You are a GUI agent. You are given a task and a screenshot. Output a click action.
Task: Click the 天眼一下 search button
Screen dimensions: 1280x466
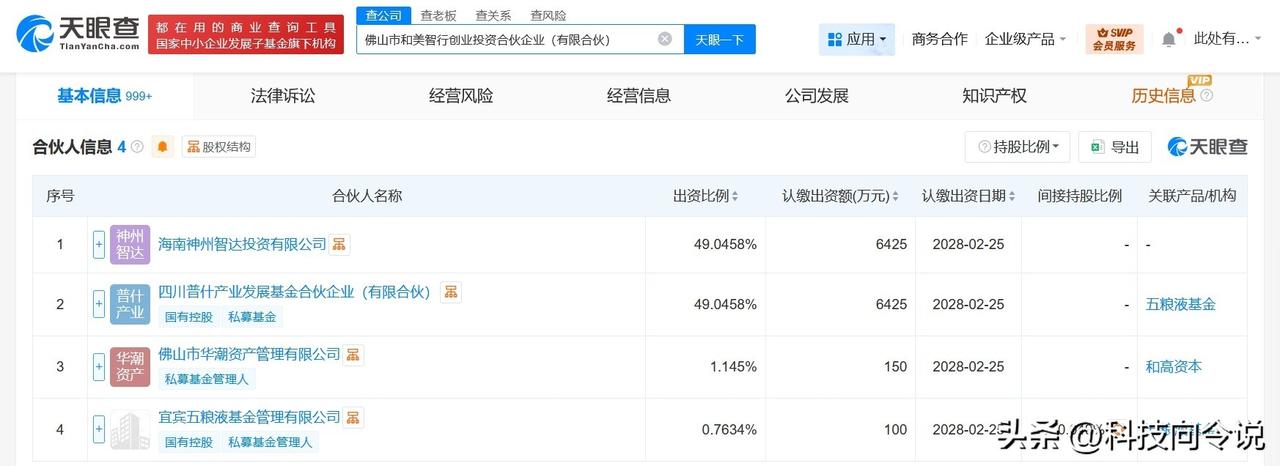pos(720,39)
